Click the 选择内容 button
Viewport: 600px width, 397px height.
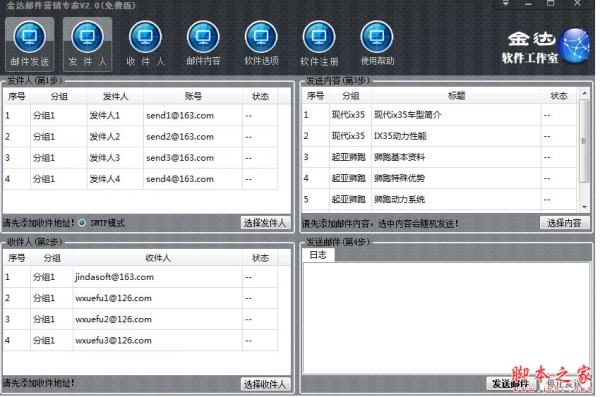pyautogui.click(x=564, y=222)
